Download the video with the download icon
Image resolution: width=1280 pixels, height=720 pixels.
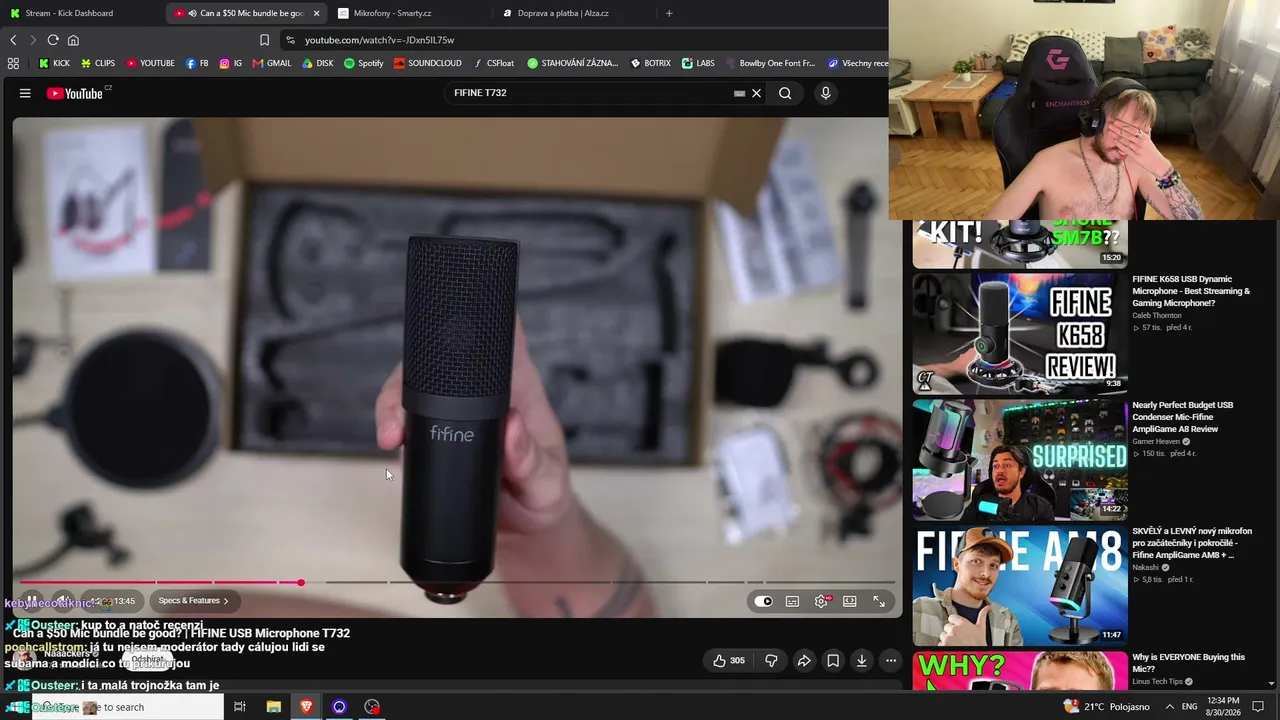coord(861,660)
